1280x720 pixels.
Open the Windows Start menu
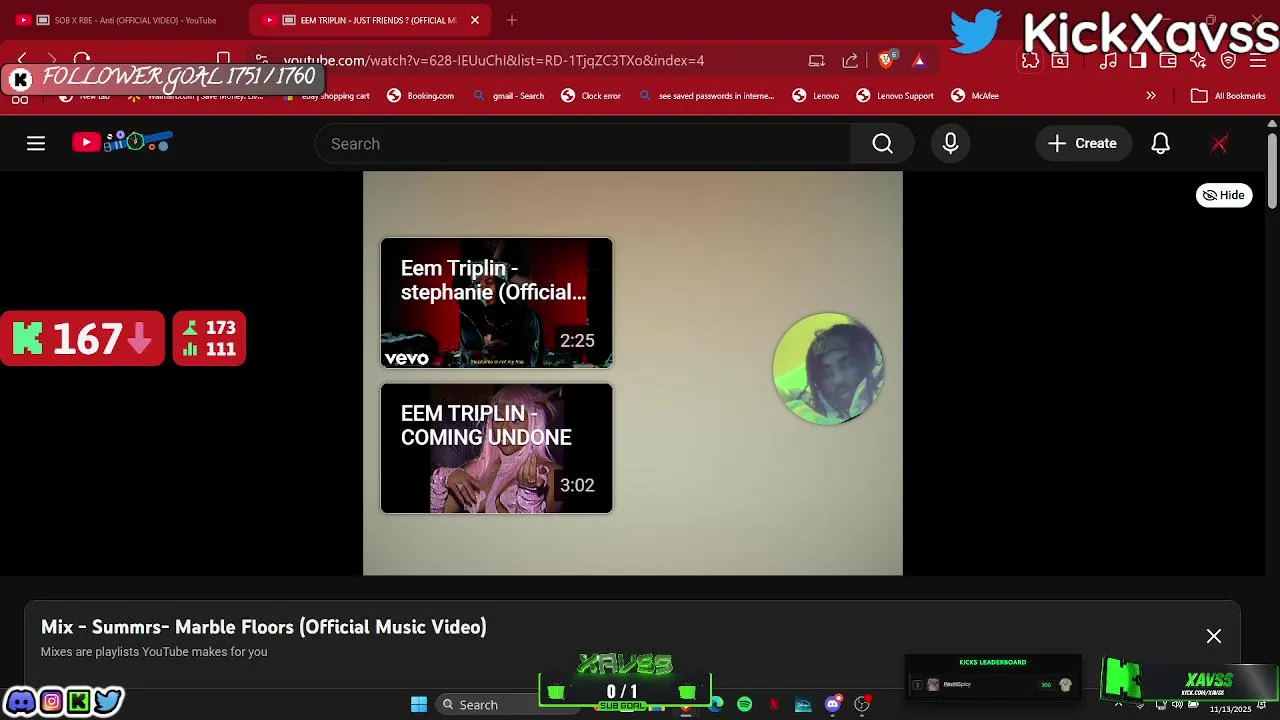tap(419, 705)
